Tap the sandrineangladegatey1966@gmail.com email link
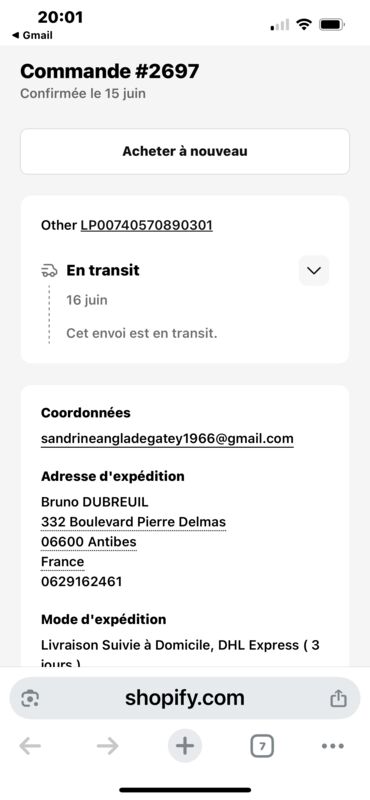The height and width of the screenshot is (800, 370). click(167, 439)
